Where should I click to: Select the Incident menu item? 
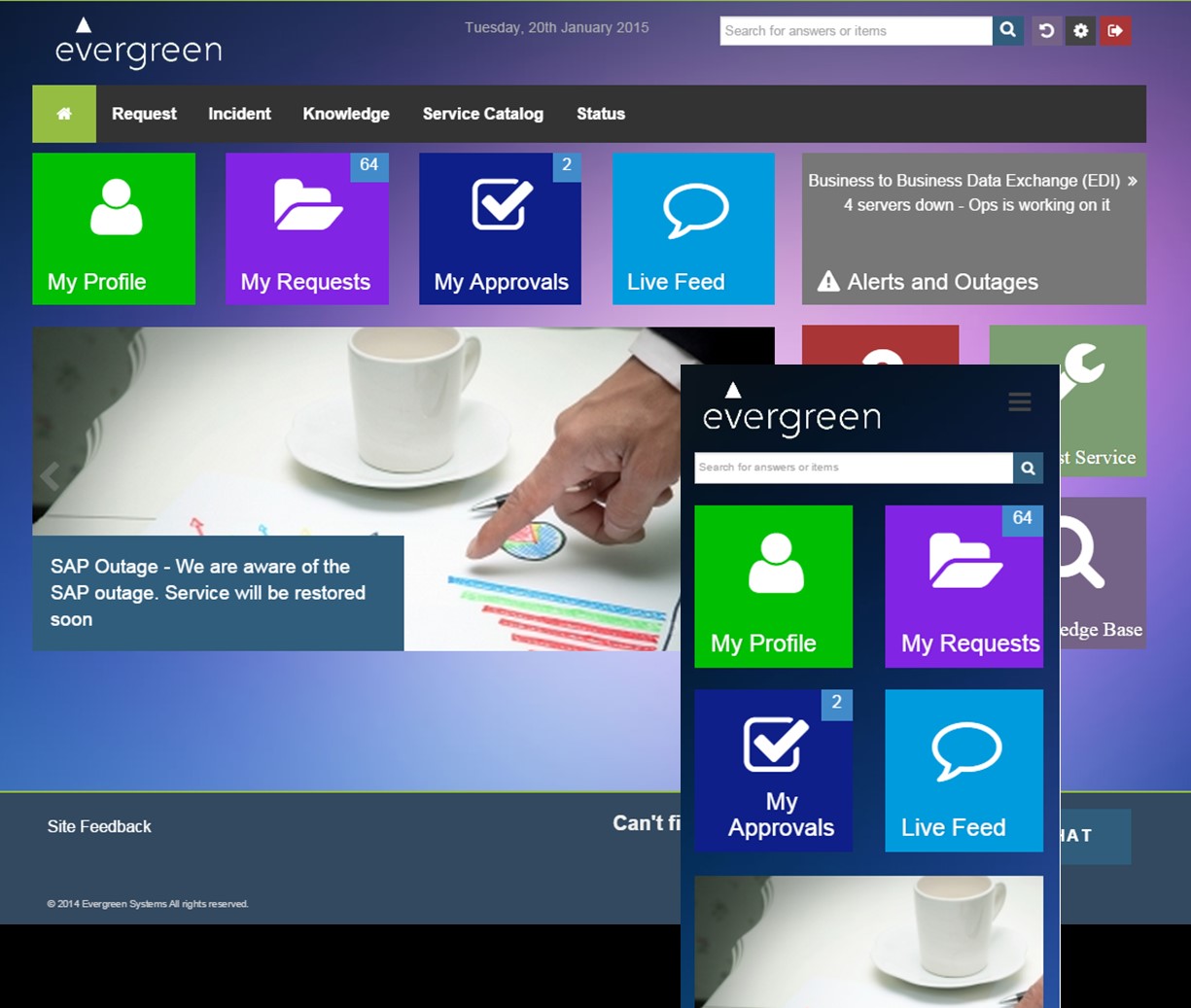click(239, 114)
